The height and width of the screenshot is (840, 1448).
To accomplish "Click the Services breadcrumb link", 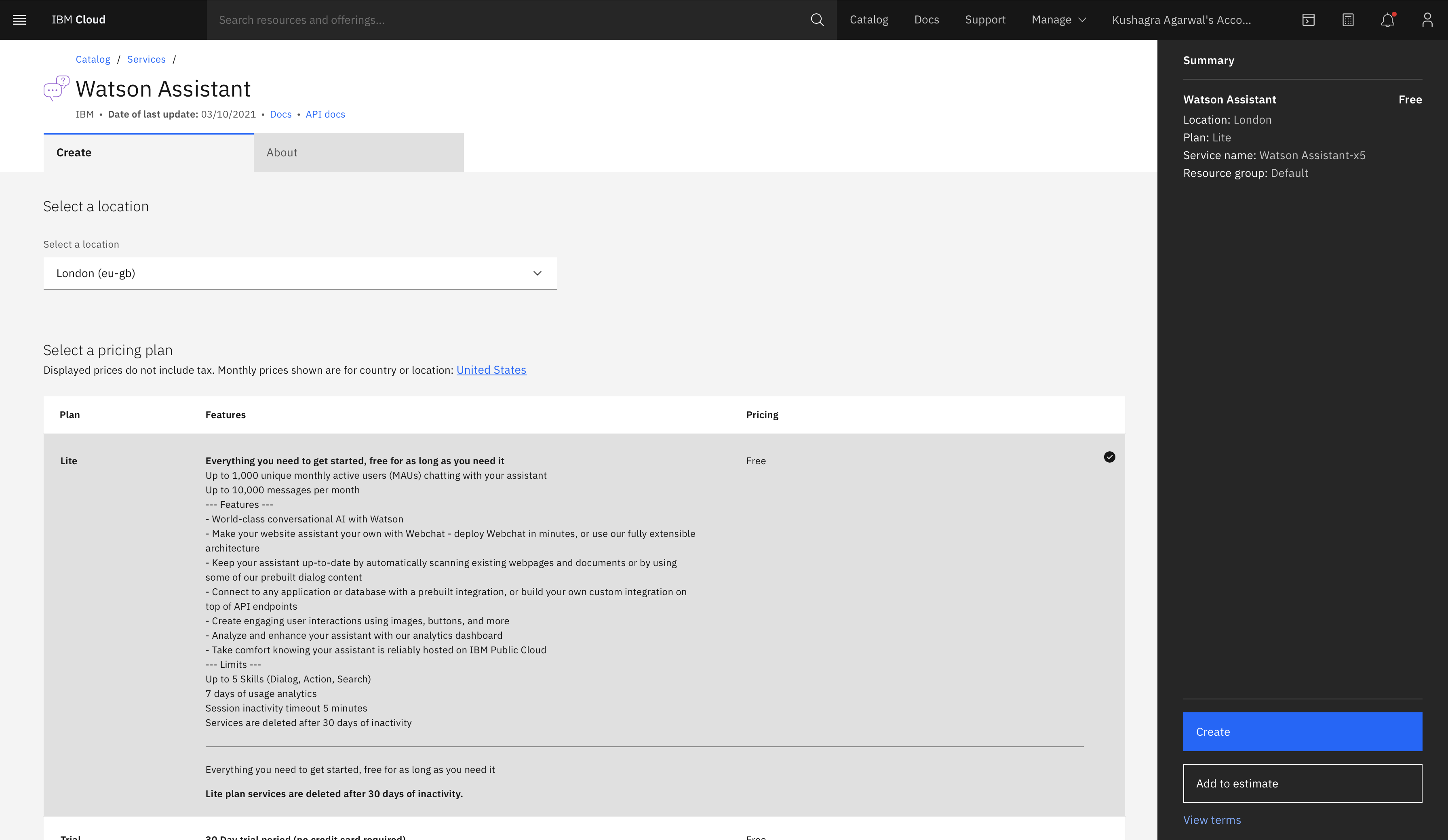I will point(146,59).
